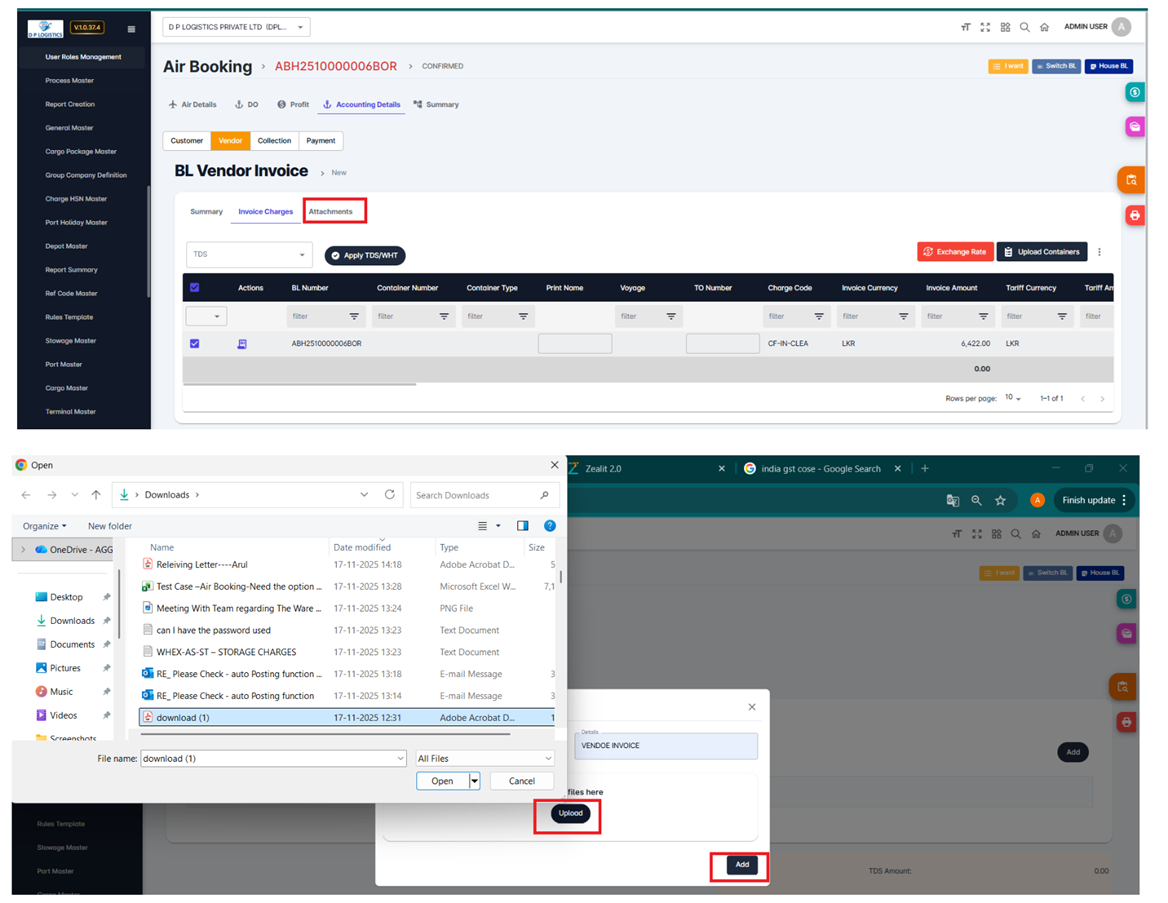1168x903 pixels.
Task: Select download (1) file in list
Action: click(x=183, y=718)
